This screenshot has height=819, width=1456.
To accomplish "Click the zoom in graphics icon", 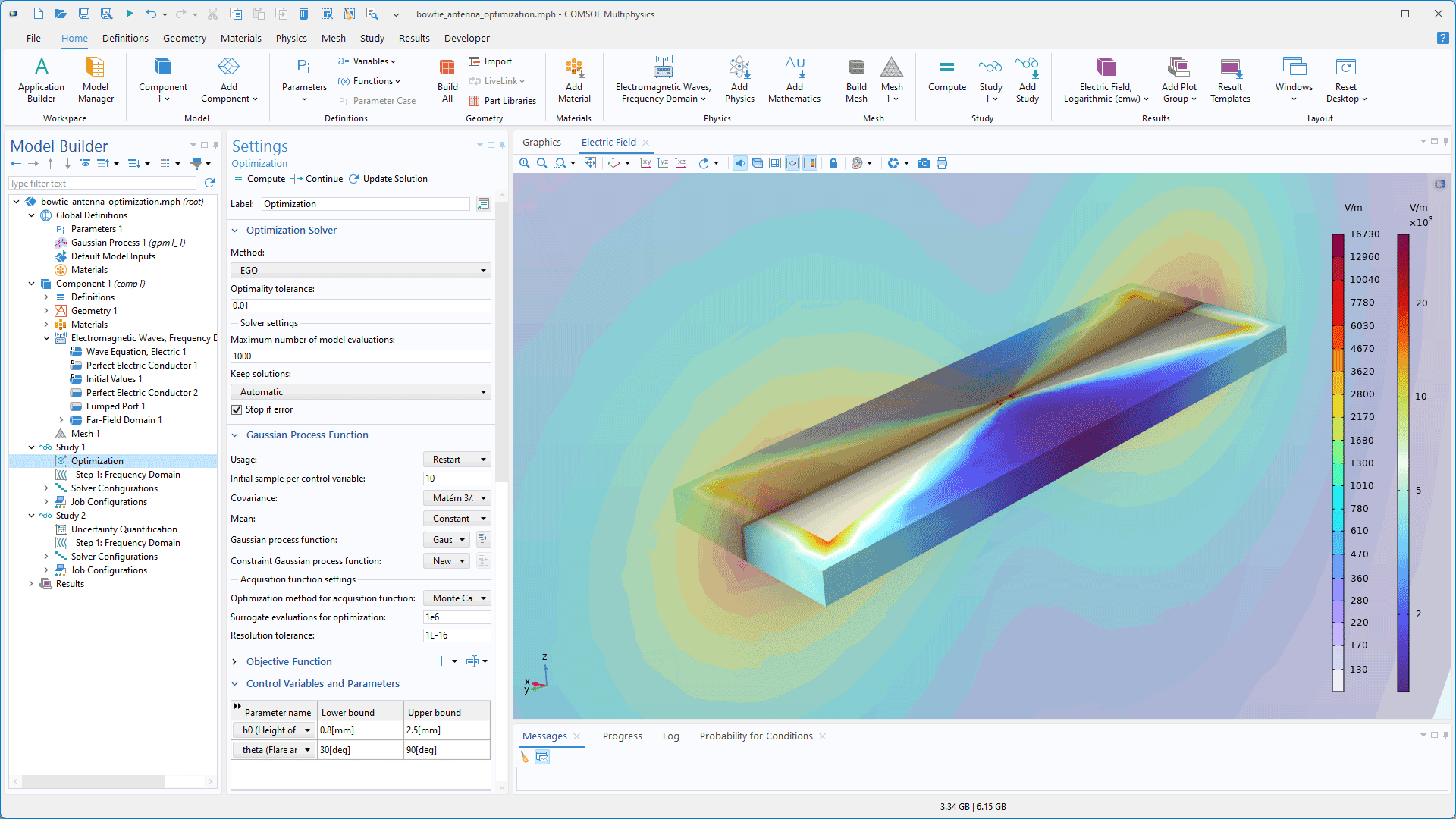I will (x=525, y=163).
